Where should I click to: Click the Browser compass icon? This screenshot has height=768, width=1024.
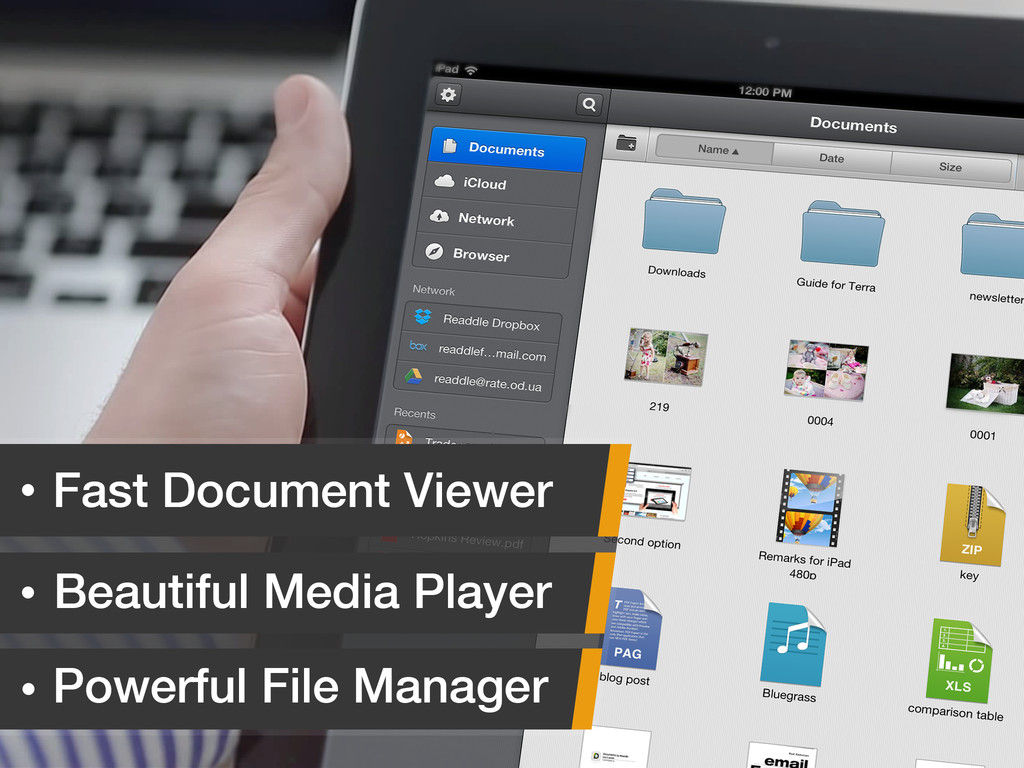[x=434, y=251]
